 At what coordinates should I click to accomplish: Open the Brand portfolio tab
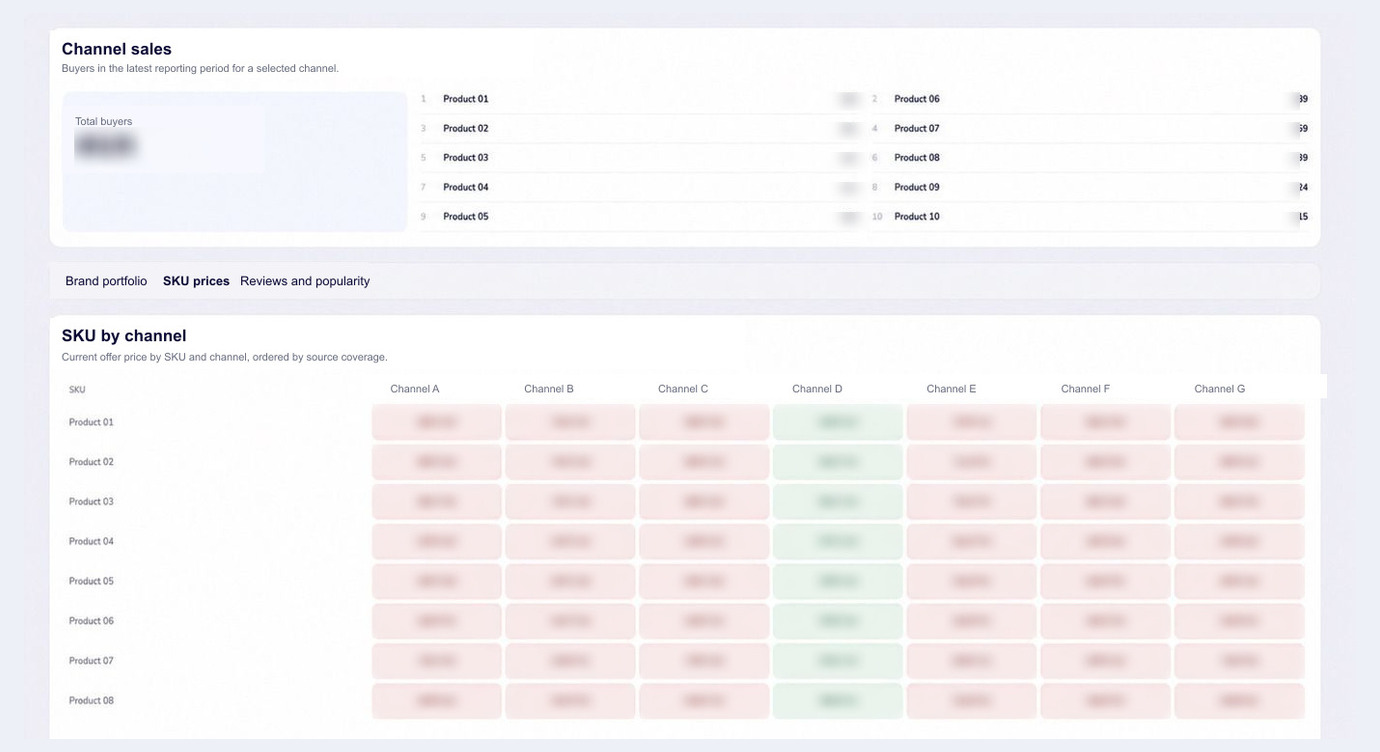pos(106,281)
